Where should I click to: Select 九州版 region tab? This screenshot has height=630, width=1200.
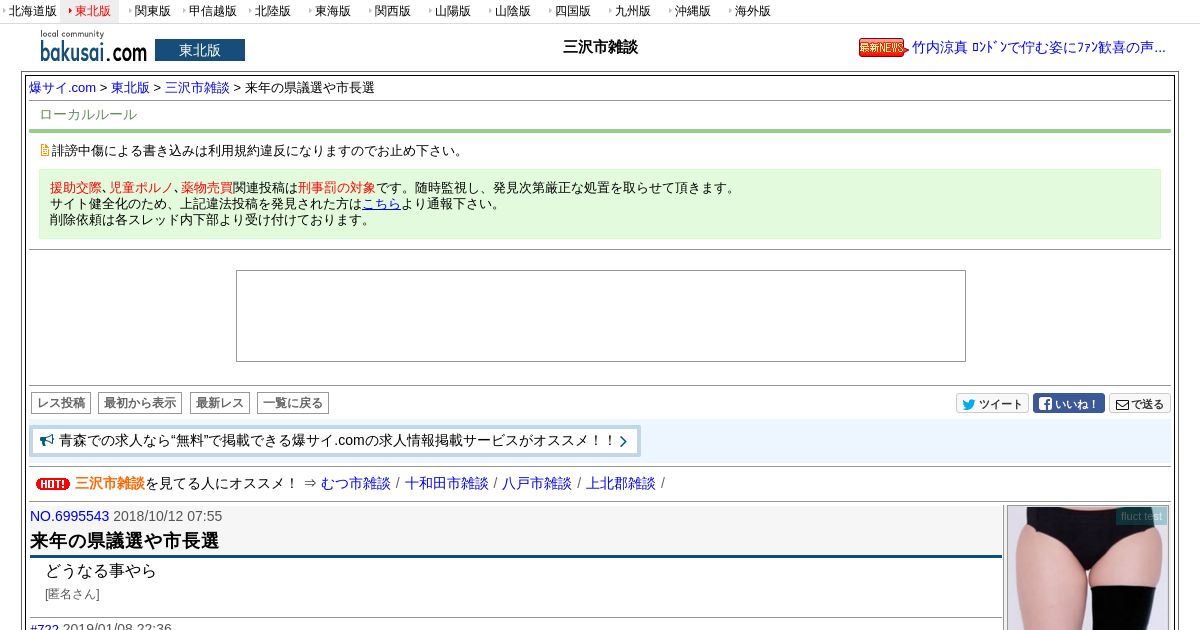(x=630, y=11)
